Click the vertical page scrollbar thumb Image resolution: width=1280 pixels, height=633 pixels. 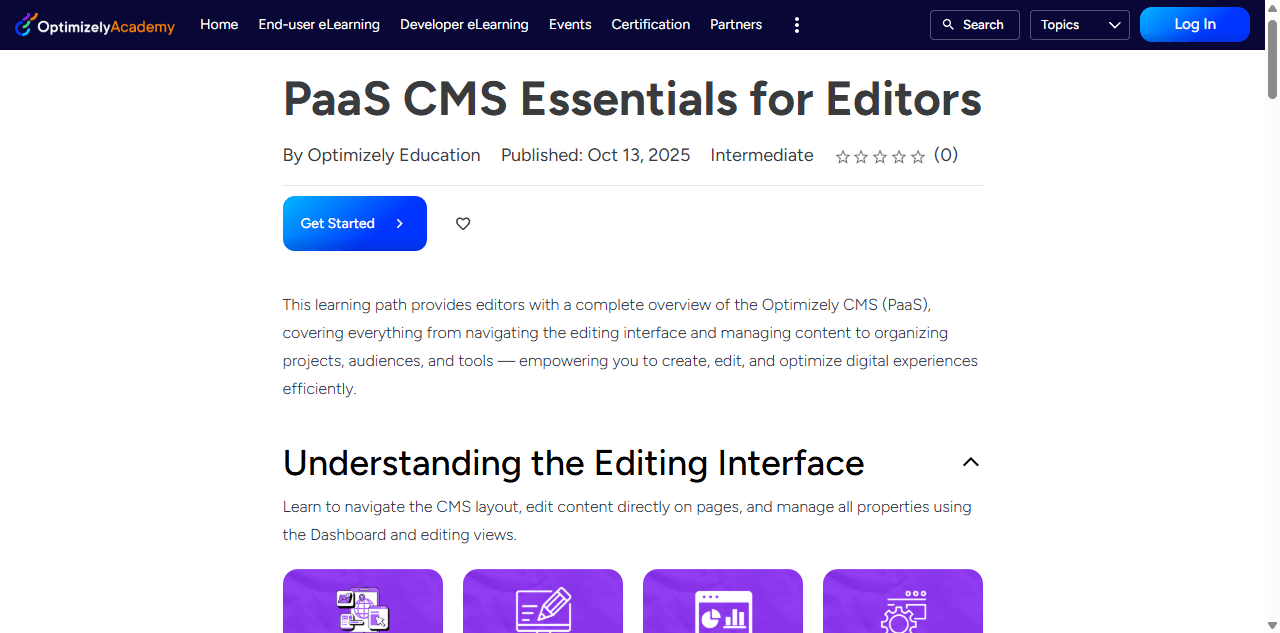pyautogui.click(x=1272, y=60)
